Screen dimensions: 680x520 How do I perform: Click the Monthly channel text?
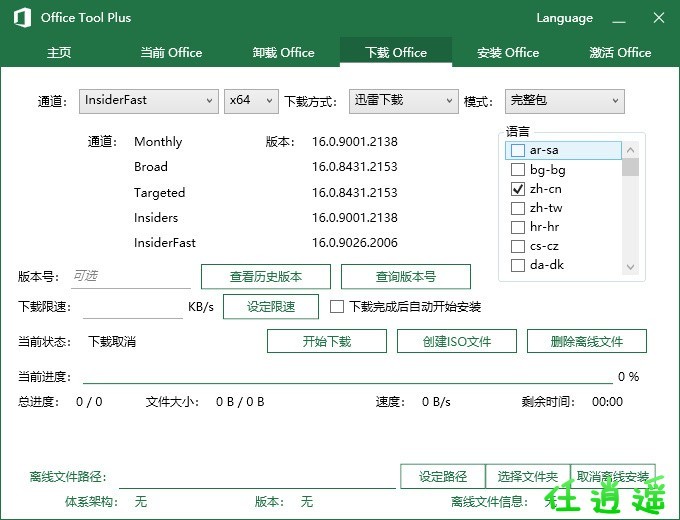[158, 142]
